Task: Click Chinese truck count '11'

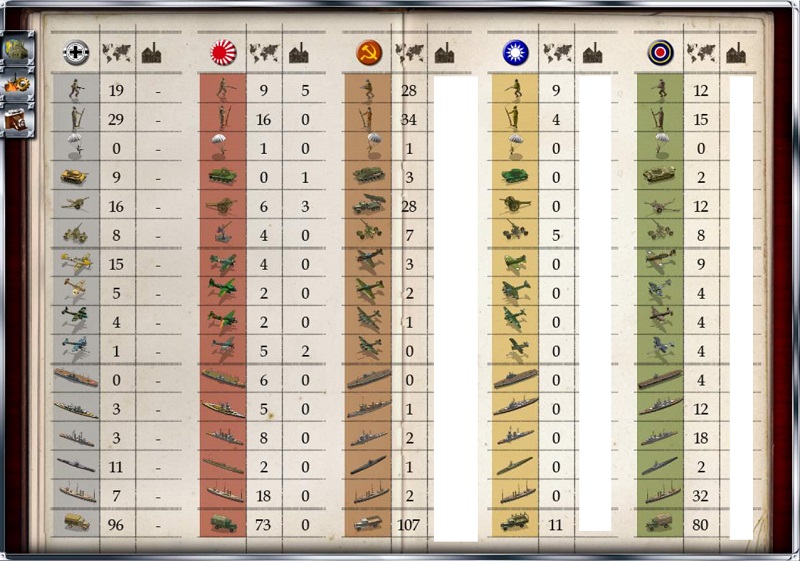Action: [555, 525]
